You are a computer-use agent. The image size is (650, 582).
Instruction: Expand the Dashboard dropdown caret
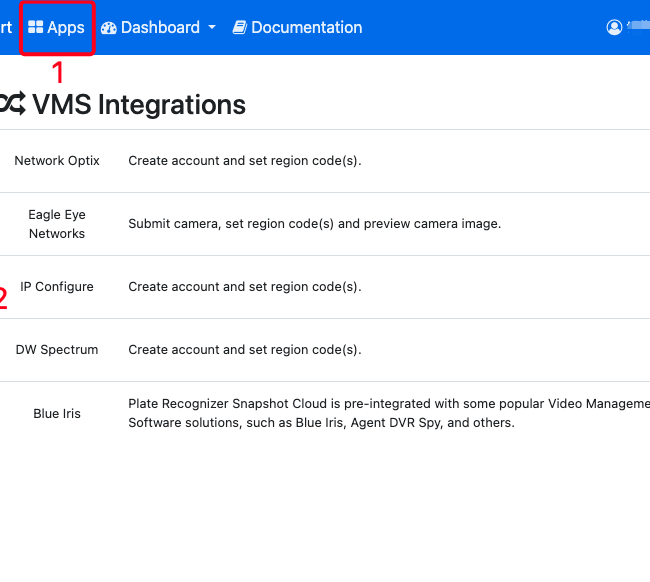click(212, 27)
